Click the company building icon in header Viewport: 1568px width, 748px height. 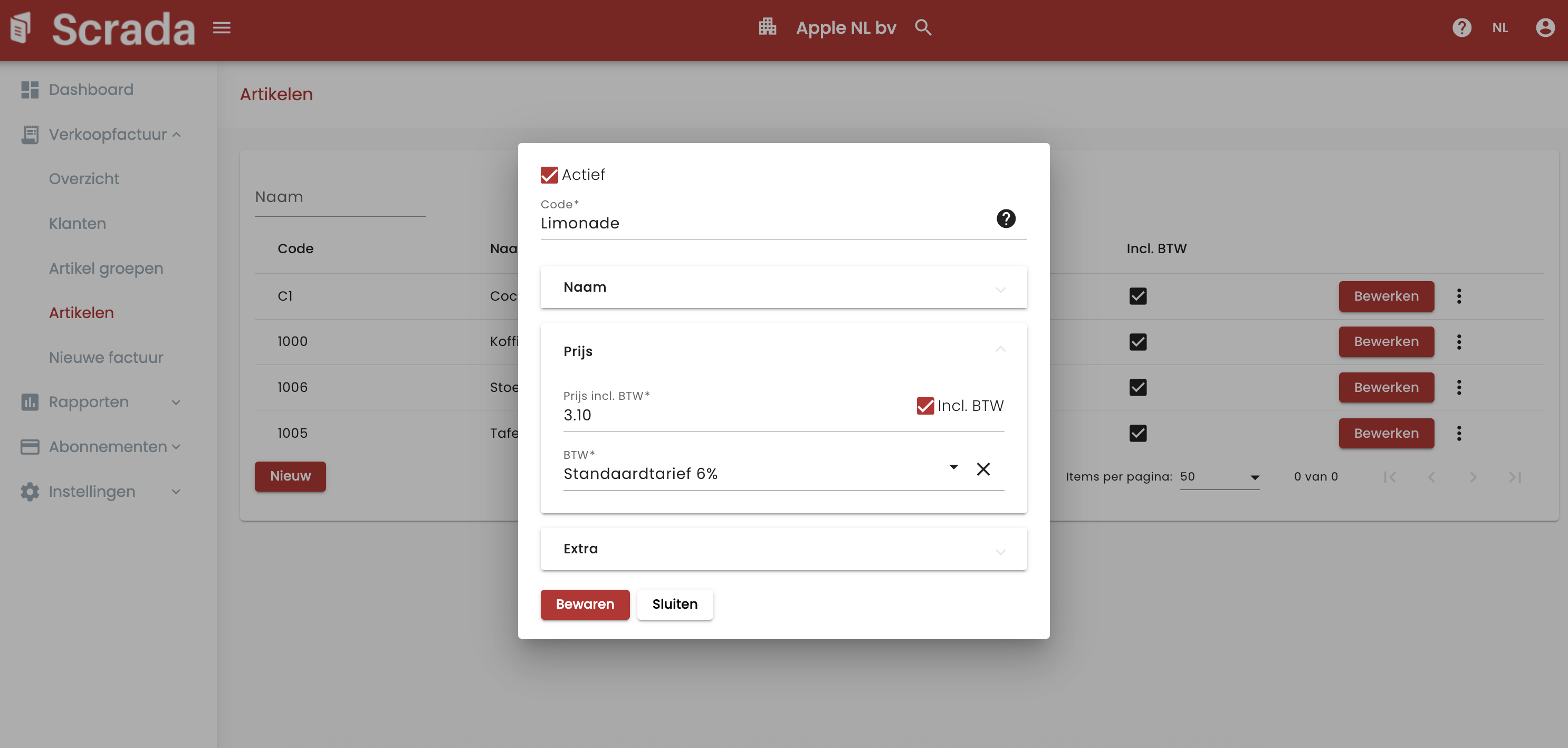point(767,27)
